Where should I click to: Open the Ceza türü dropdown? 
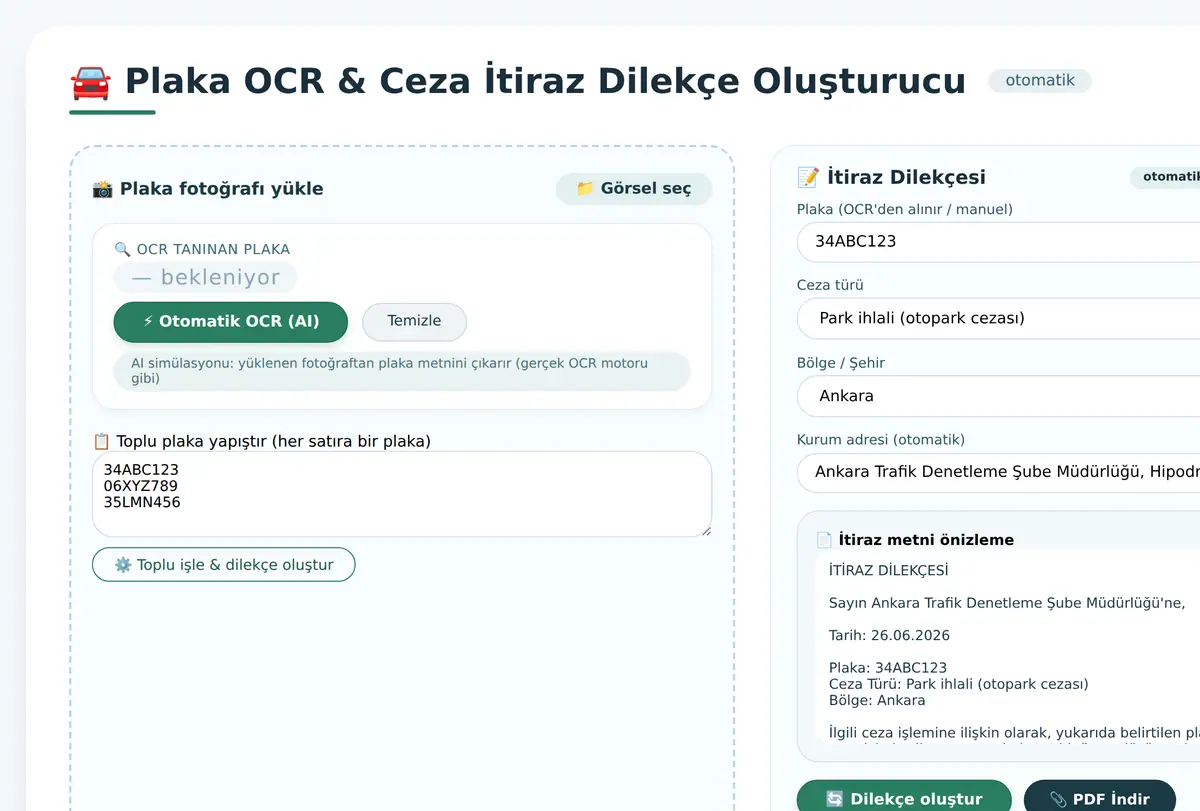tap(998, 318)
